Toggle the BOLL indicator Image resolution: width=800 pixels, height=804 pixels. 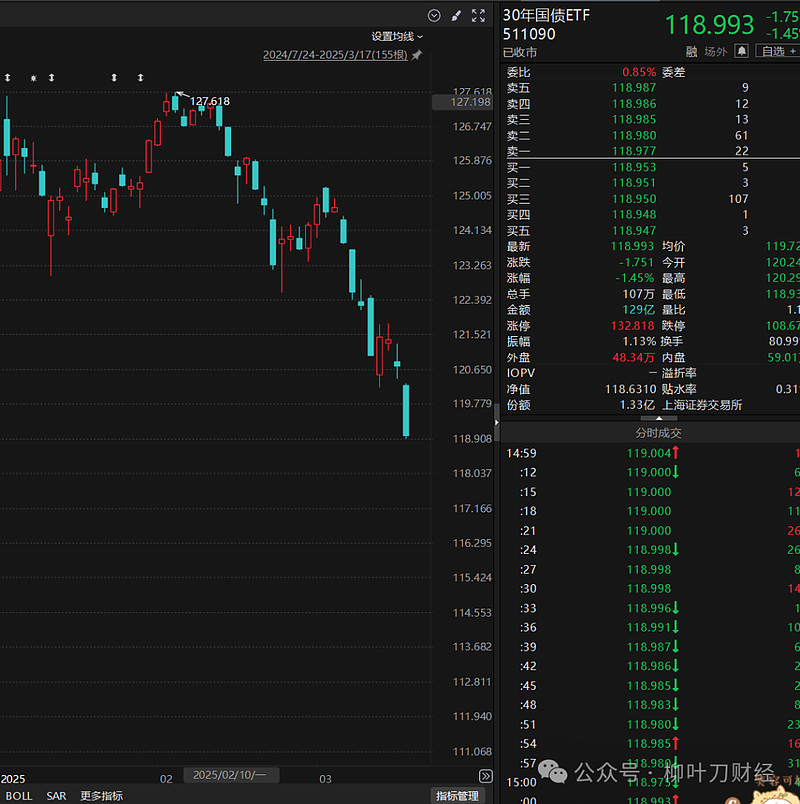pos(18,794)
